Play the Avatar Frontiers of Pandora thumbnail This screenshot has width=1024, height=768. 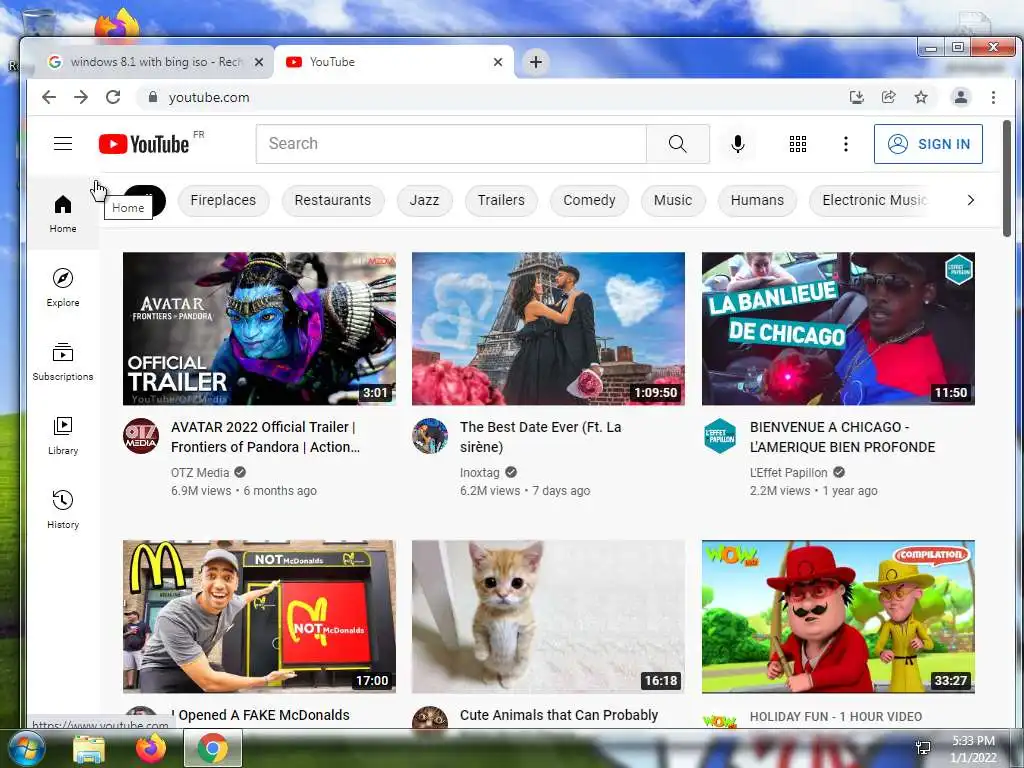pos(259,328)
